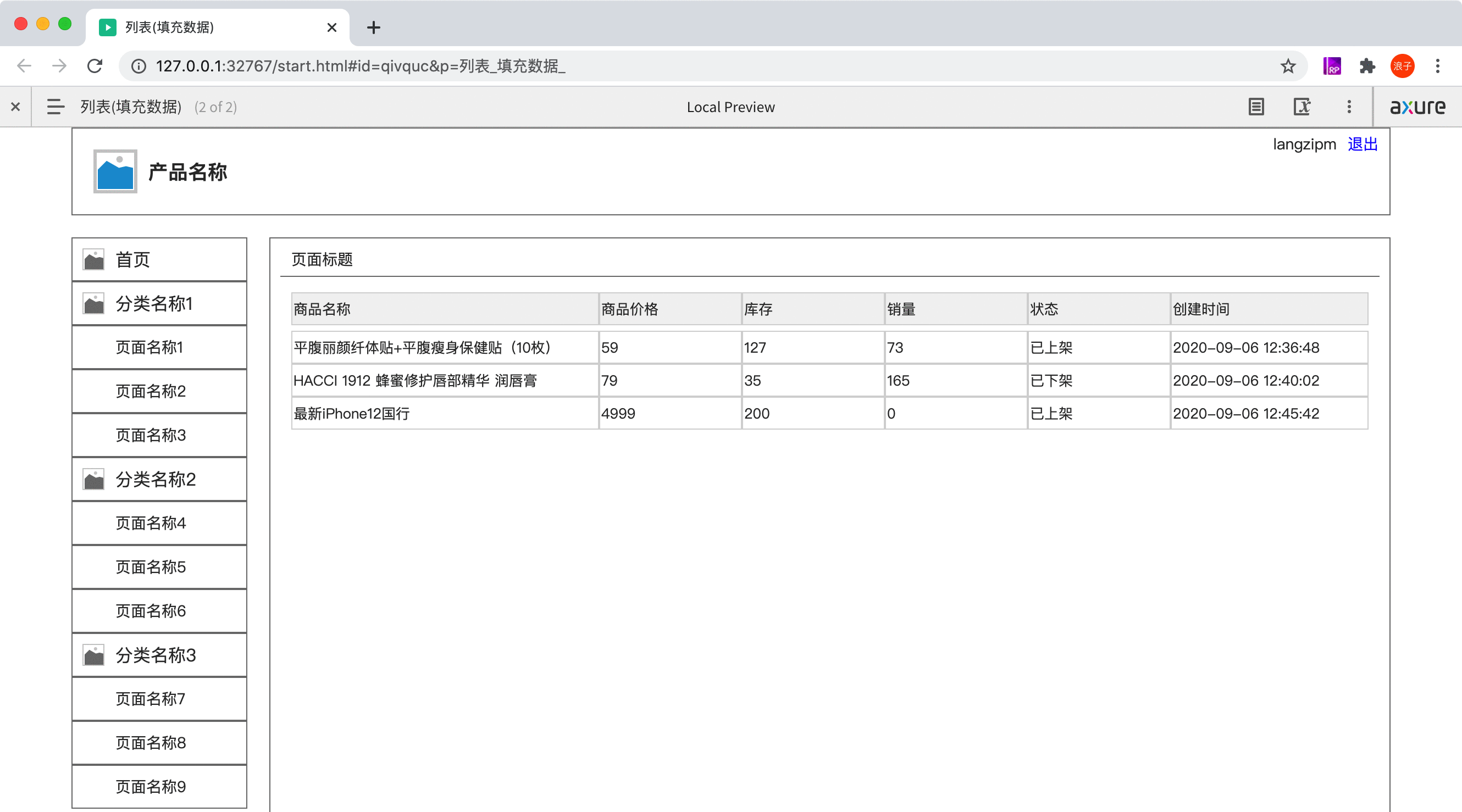Click the 分类名称2 category icon
Viewport: 1462px width, 812px height.
pos(93,480)
